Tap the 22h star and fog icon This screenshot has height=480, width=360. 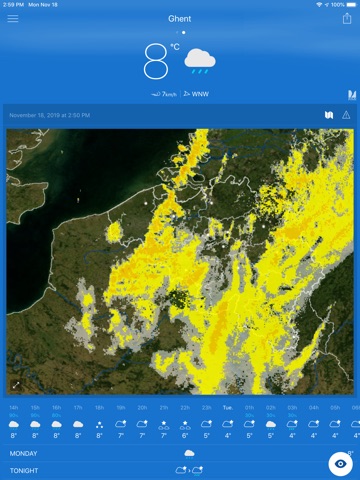pyautogui.click(x=185, y=425)
